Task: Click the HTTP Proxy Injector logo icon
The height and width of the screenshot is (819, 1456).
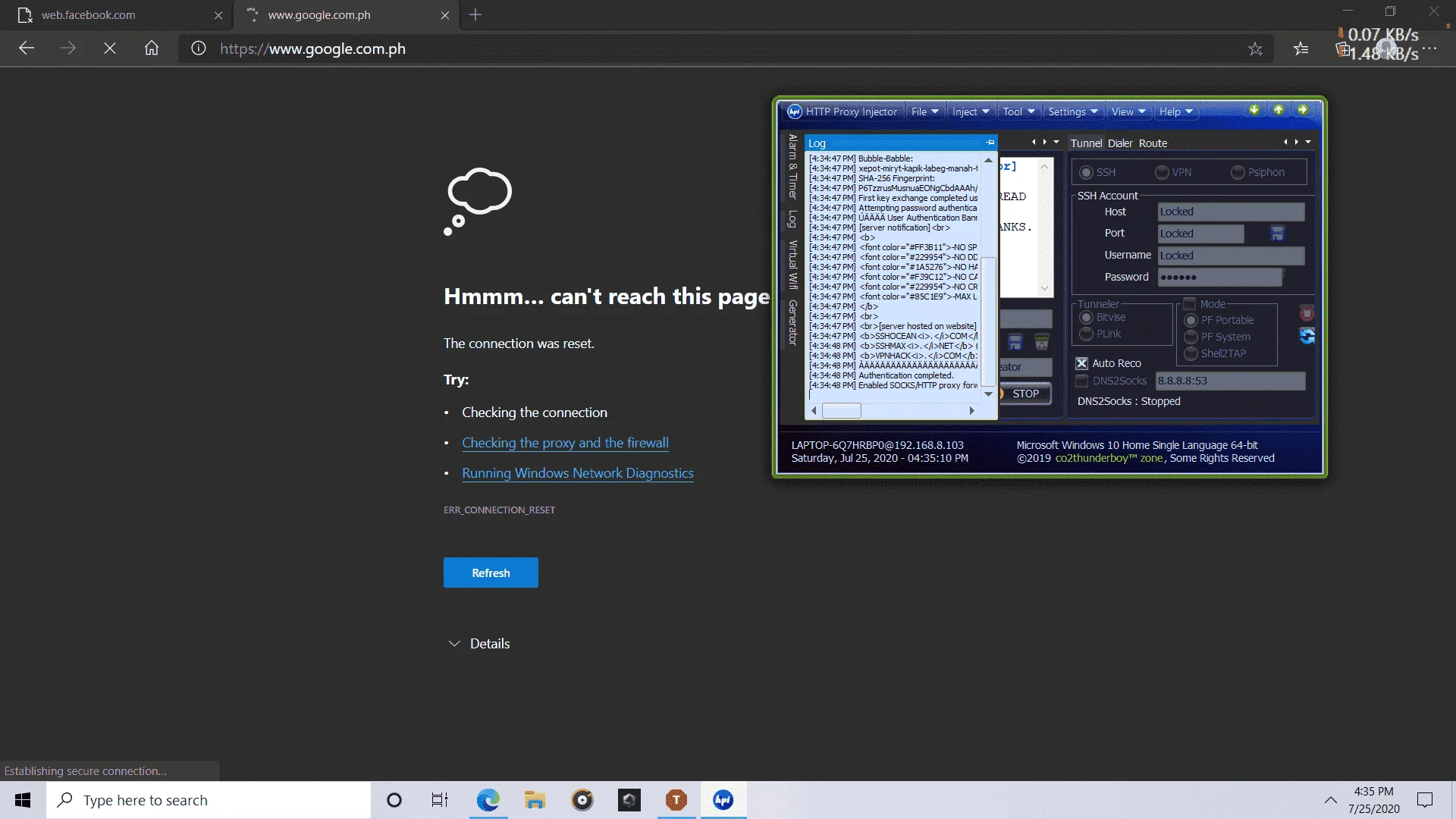Action: [x=794, y=111]
